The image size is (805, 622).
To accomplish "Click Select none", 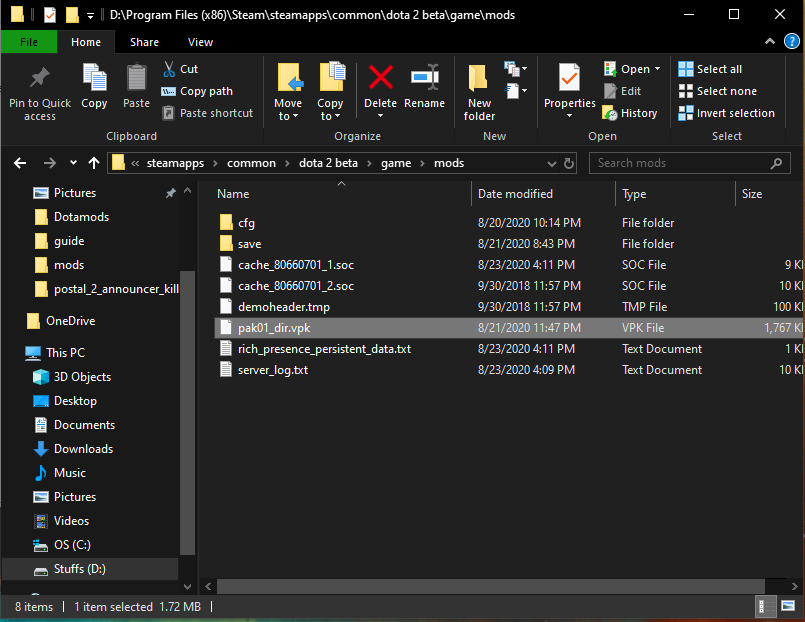I will click(x=717, y=91).
